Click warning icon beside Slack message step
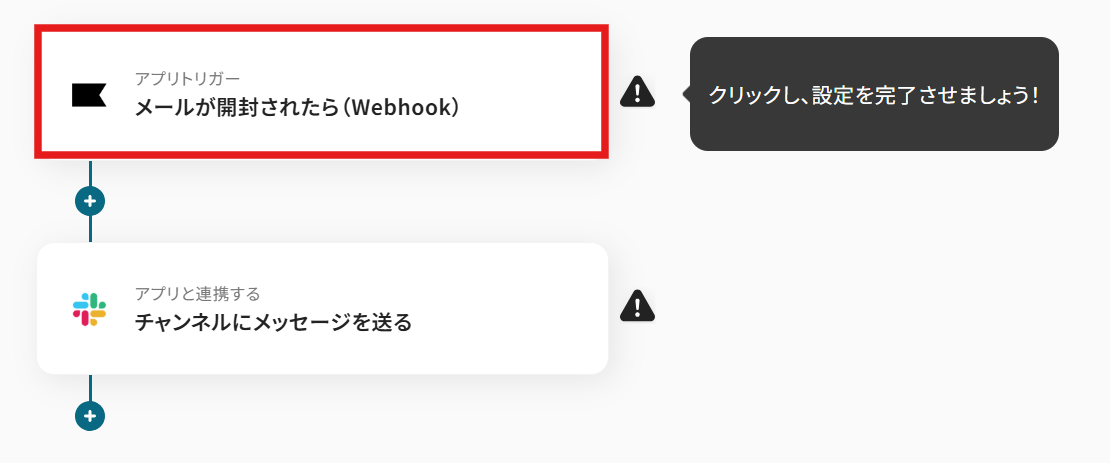The width and height of the screenshot is (1110, 463). [x=637, y=306]
